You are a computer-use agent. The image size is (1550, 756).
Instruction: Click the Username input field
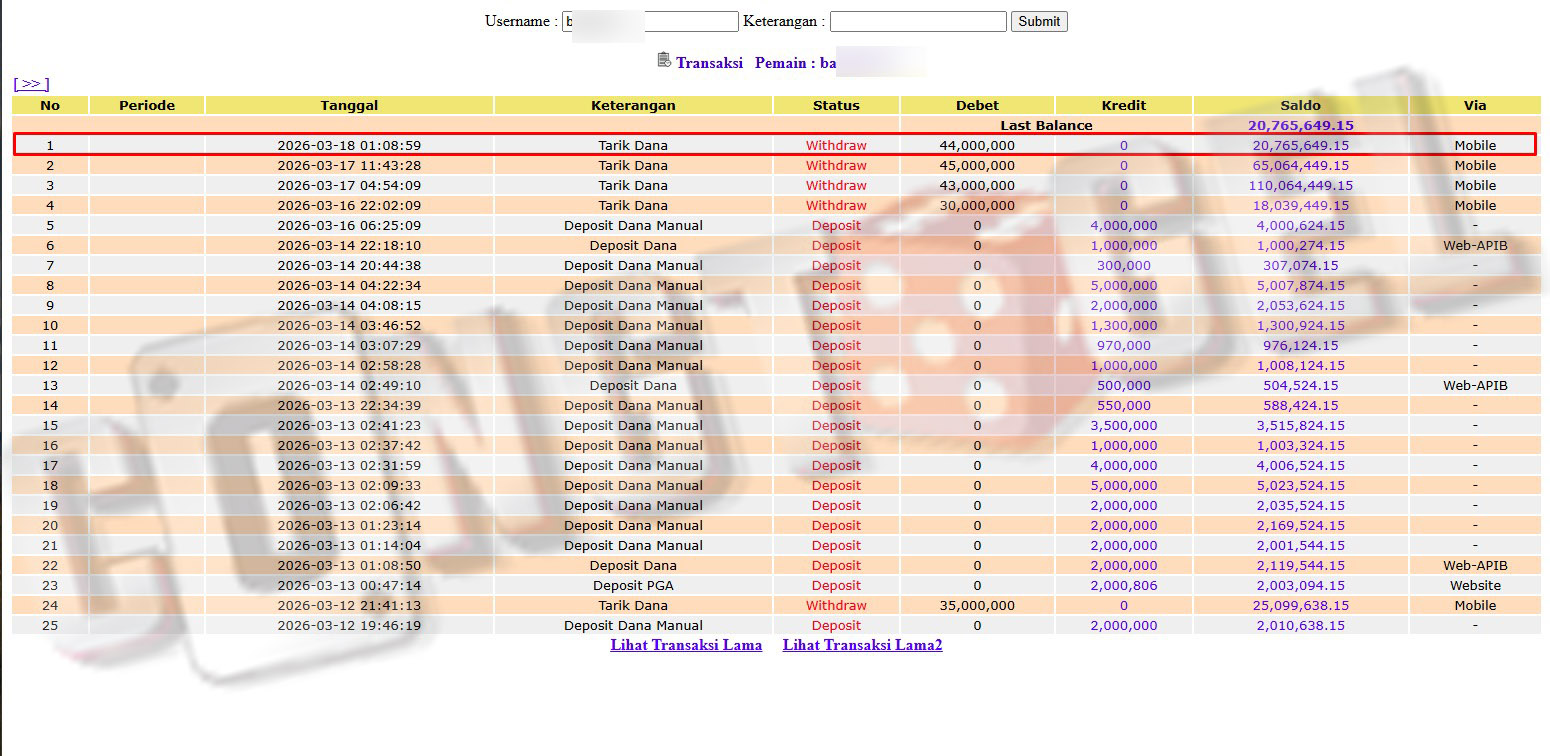tap(650, 21)
